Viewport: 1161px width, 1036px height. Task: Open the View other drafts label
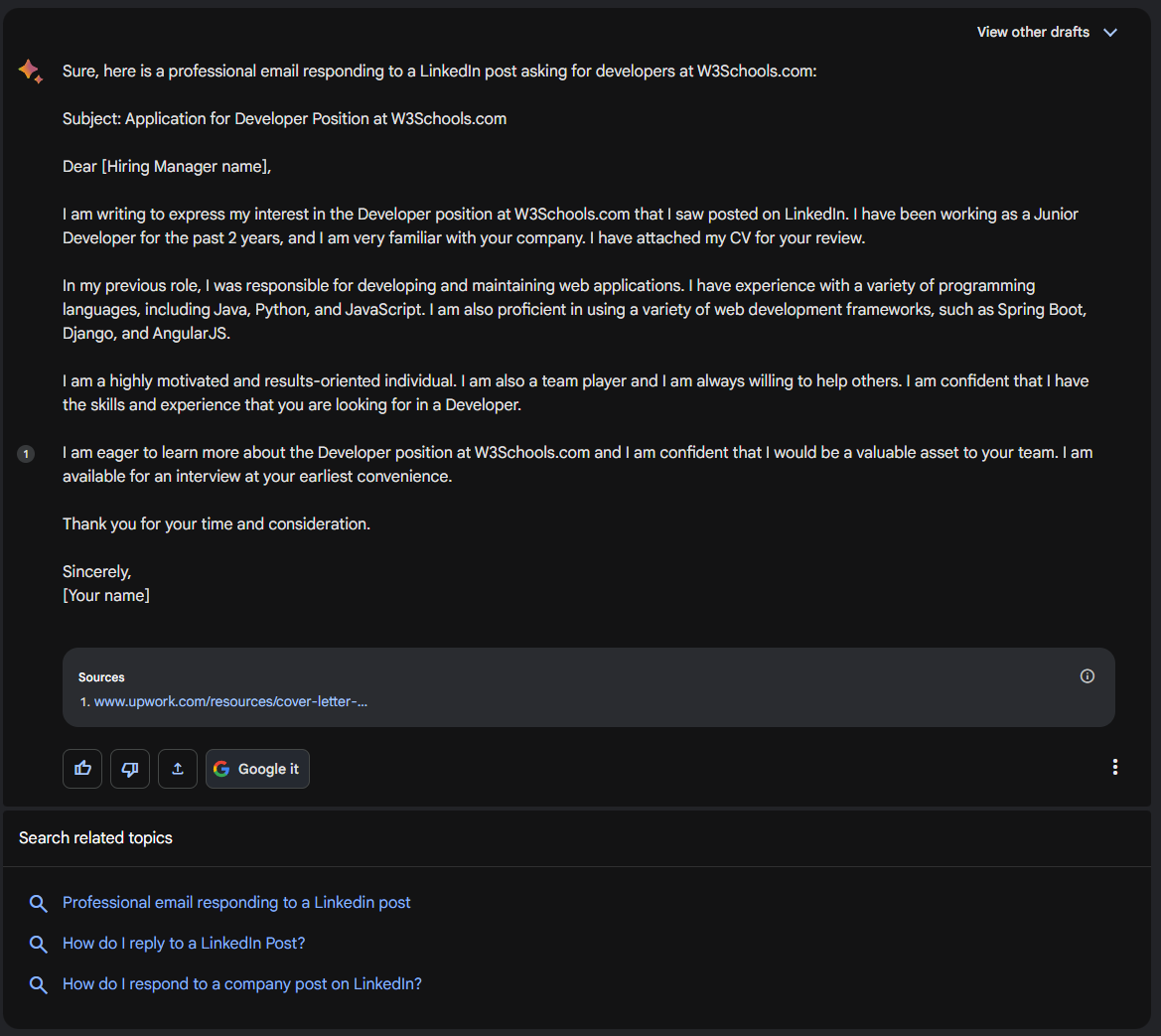click(1033, 33)
